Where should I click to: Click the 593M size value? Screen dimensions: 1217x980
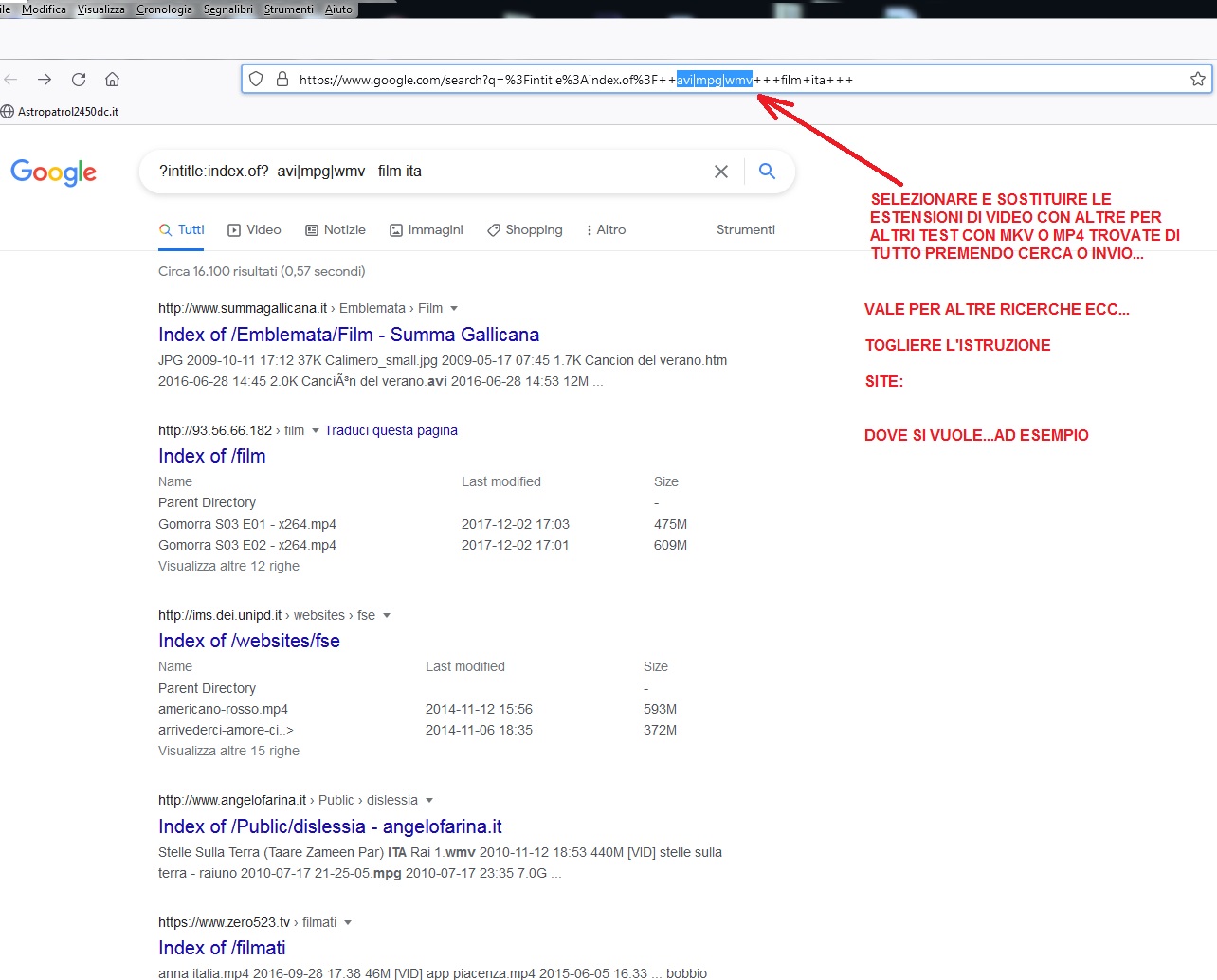coord(660,709)
